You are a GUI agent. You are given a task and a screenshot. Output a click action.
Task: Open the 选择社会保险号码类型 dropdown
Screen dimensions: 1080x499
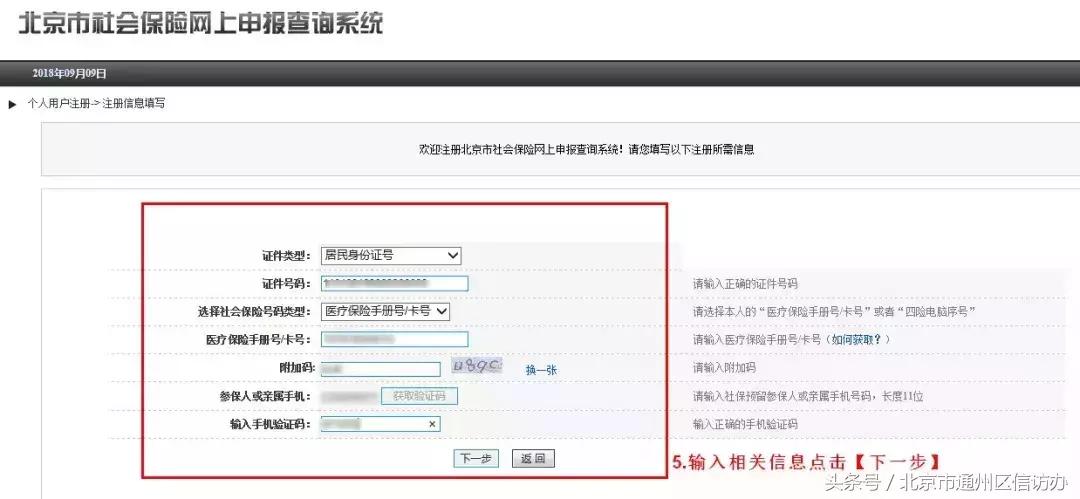[x=385, y=312]
